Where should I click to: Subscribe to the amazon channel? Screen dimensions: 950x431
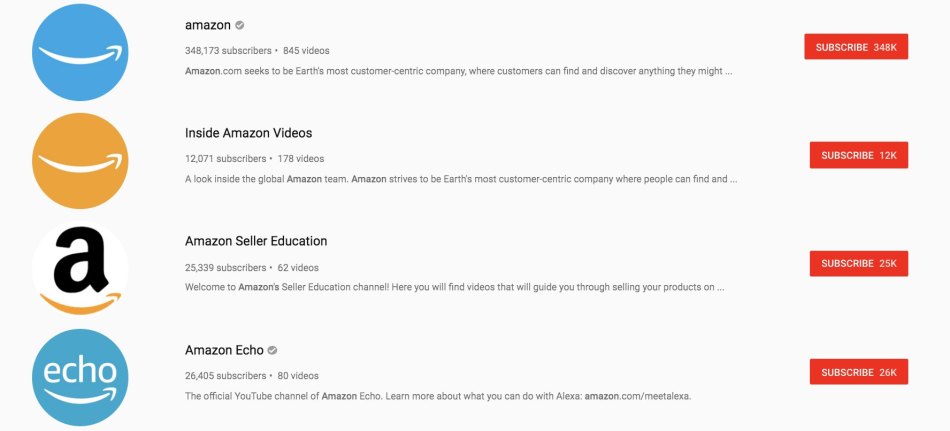pos(855,47)
